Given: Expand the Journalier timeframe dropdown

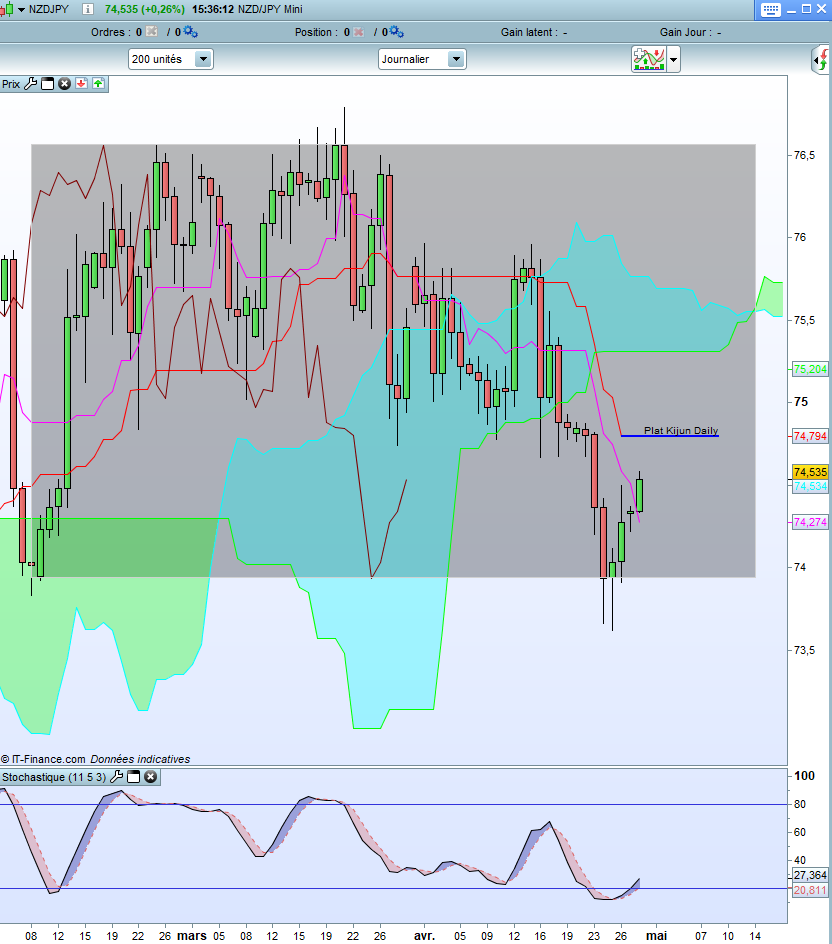Looking at the screenshot, I should point(456,59).
